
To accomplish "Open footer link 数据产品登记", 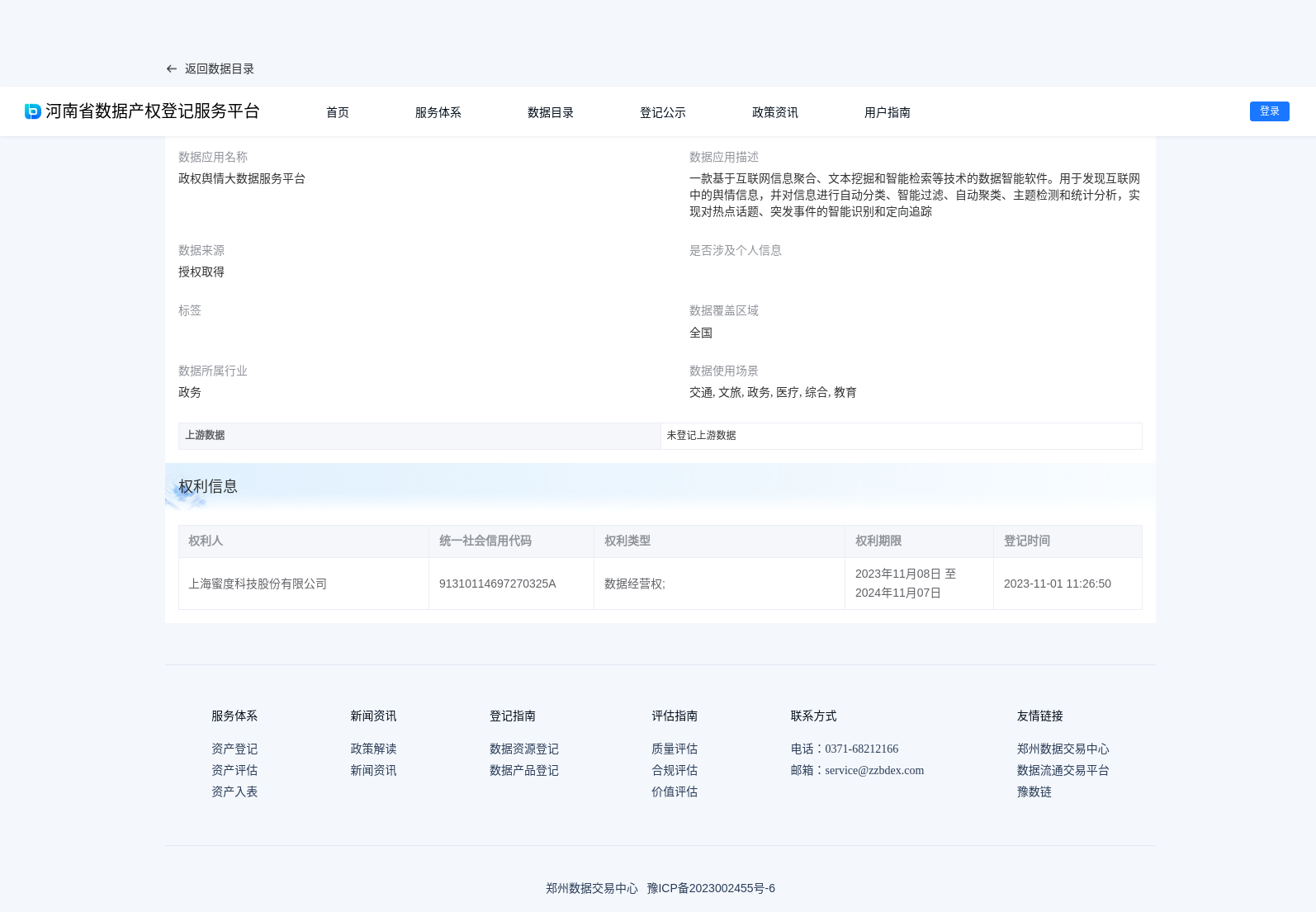I will [524, 770].
